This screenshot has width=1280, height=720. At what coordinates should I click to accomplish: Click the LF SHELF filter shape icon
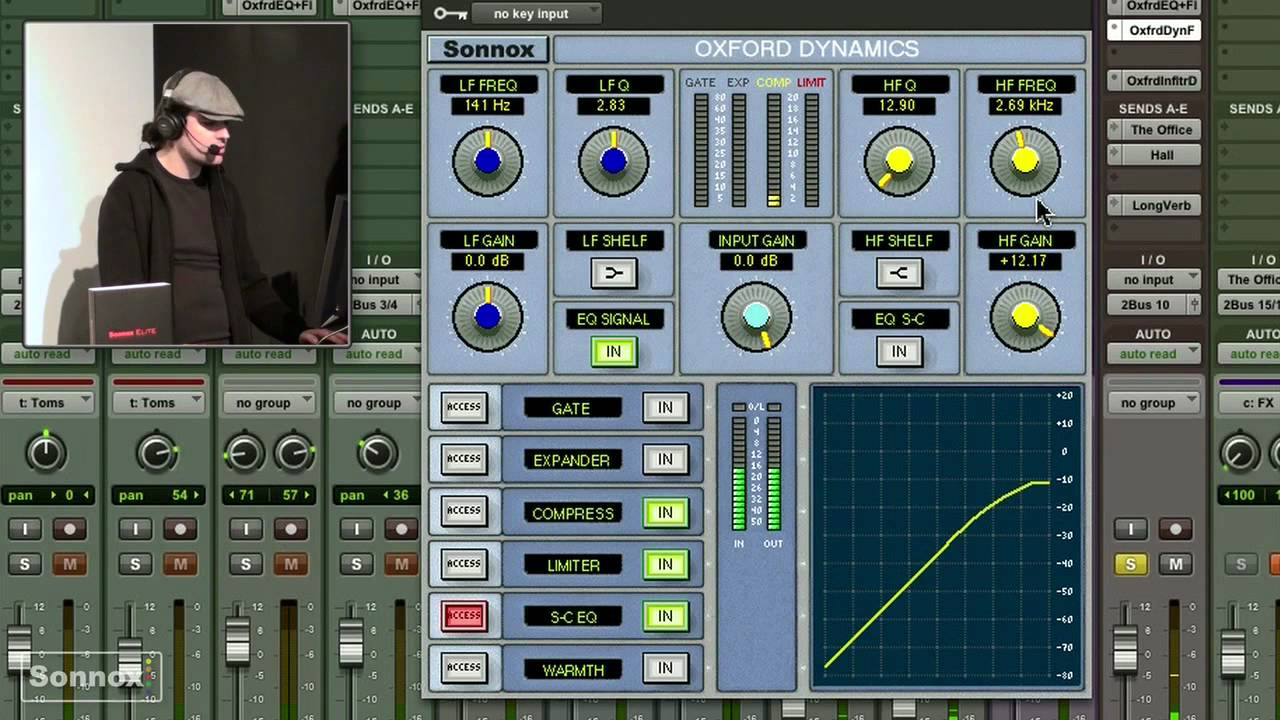tap(613, 272)
